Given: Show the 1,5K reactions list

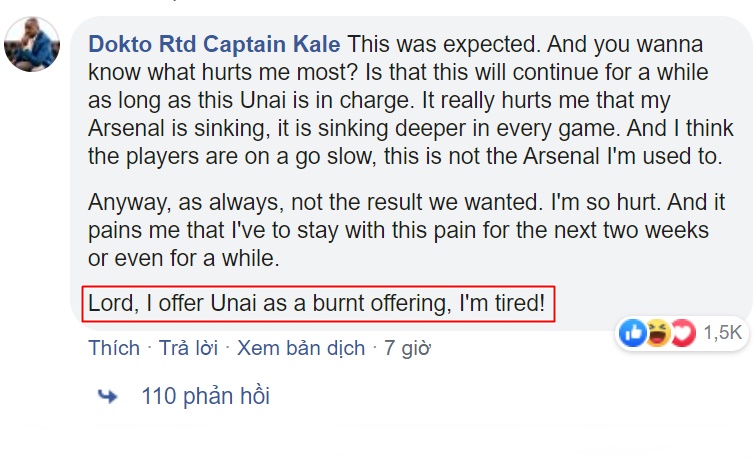Looking at the screenshot, I should pyautogui.click(x=722, y=333).
